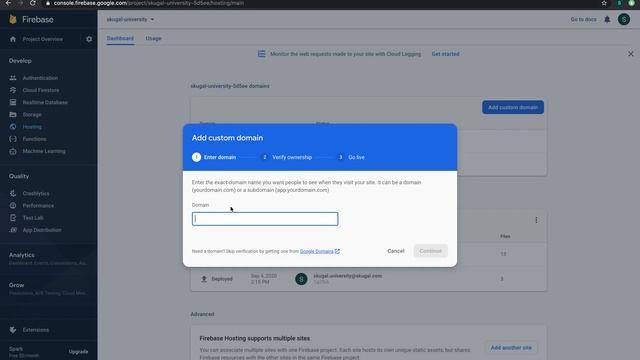The width and height of the screenshot is (640, 360).
Task: Click deployed release upload icon
Action: tap(204, 279)
